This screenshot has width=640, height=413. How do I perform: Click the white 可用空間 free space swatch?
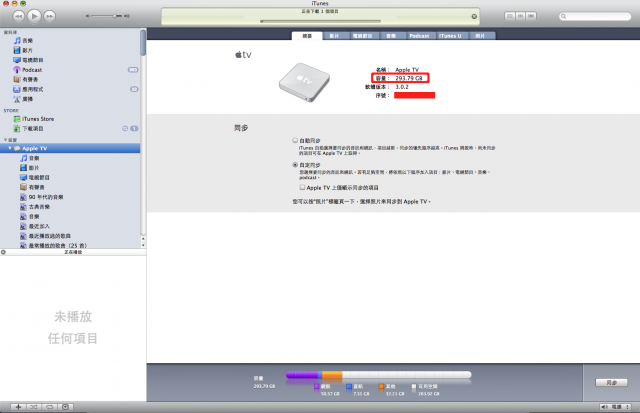point(413,386)
